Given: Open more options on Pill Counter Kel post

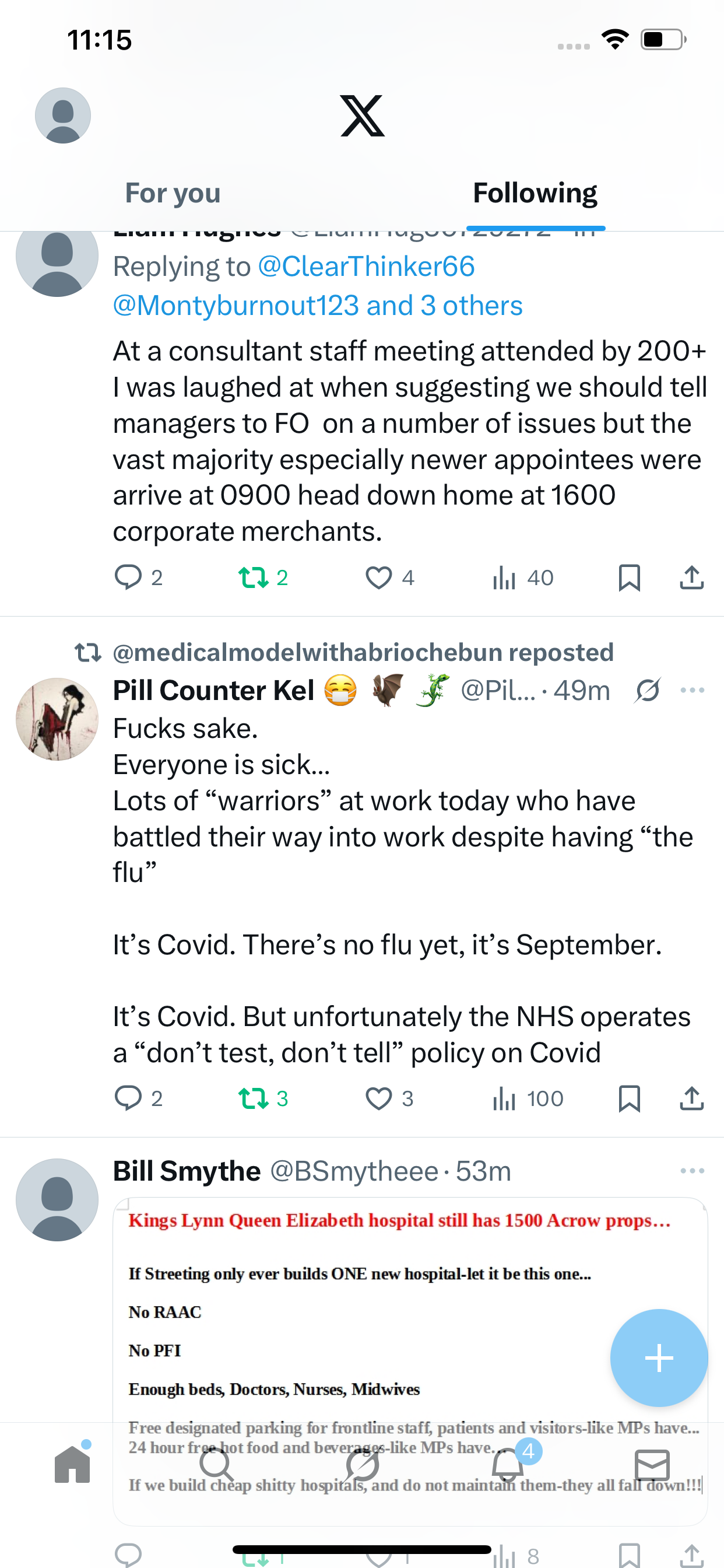Looking at the screenshot, I should (693, 690).
